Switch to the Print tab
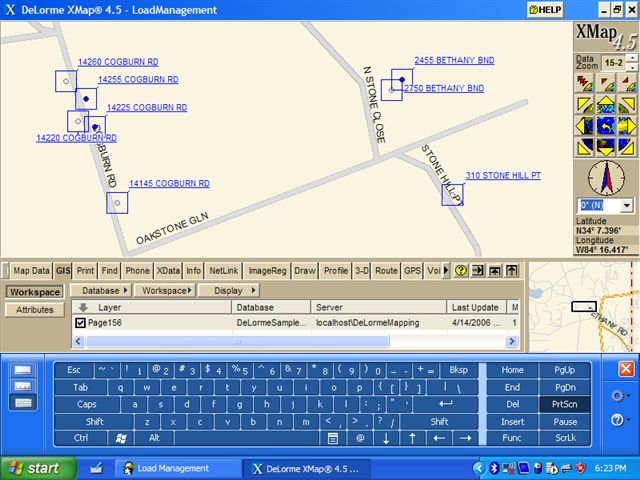Screen dimensions: 640x480 (x=85, y=271)
